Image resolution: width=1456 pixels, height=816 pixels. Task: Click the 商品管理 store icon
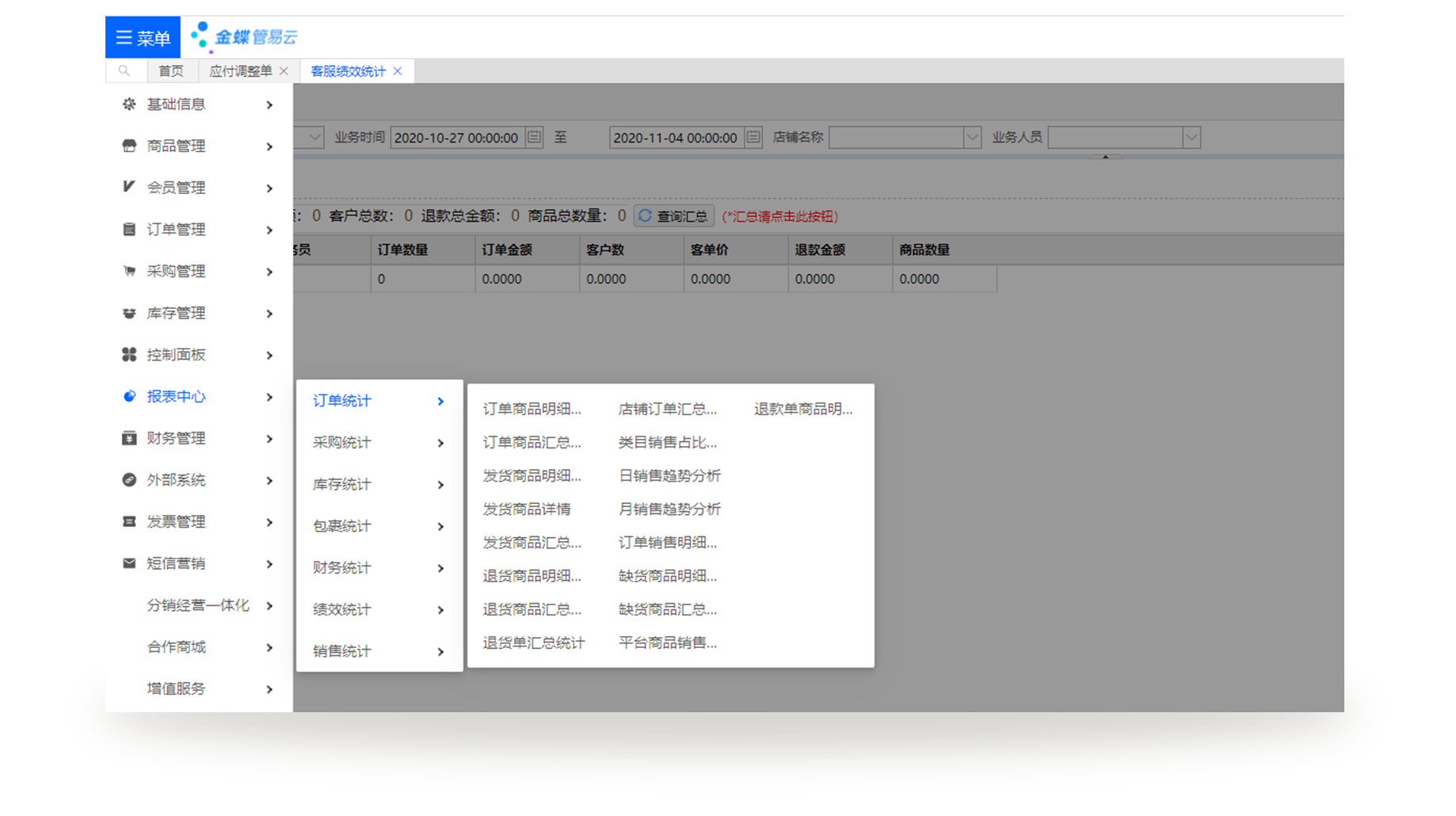(x=129, y=146)
